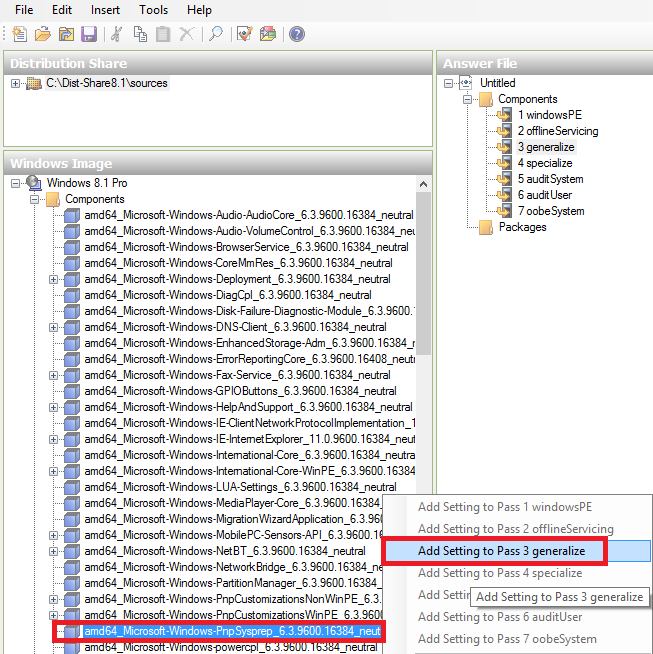Select the Microsoft-Windows-powercpl component name

pos(231,647)
